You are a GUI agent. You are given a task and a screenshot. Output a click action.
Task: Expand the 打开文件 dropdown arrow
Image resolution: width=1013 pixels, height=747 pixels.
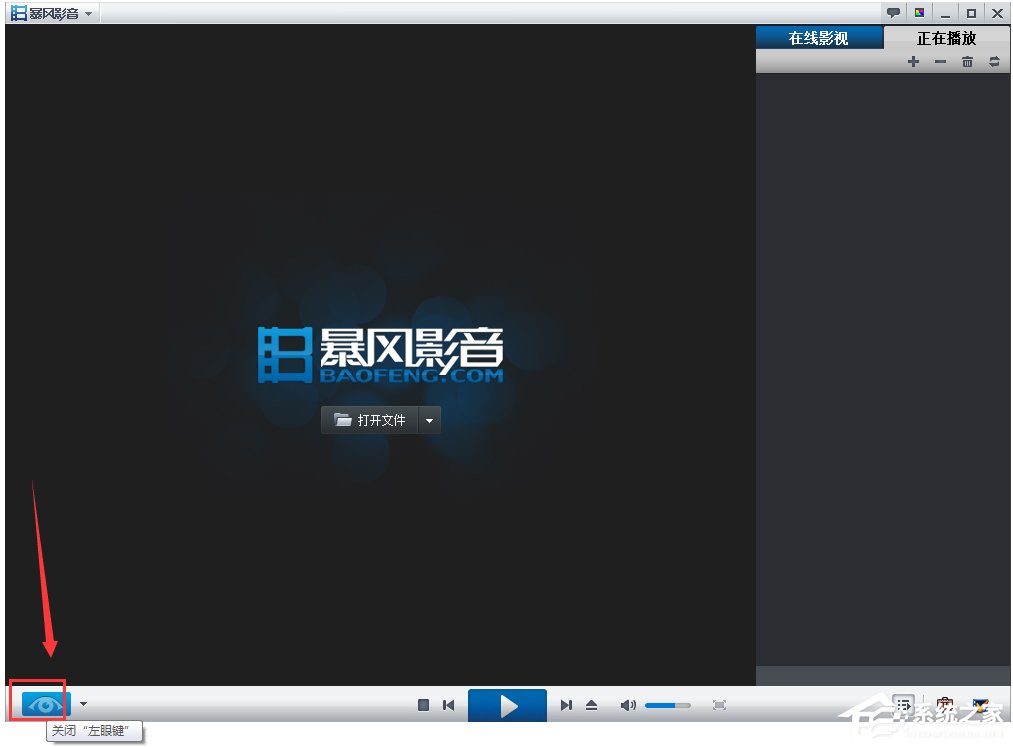click(430, 420)
